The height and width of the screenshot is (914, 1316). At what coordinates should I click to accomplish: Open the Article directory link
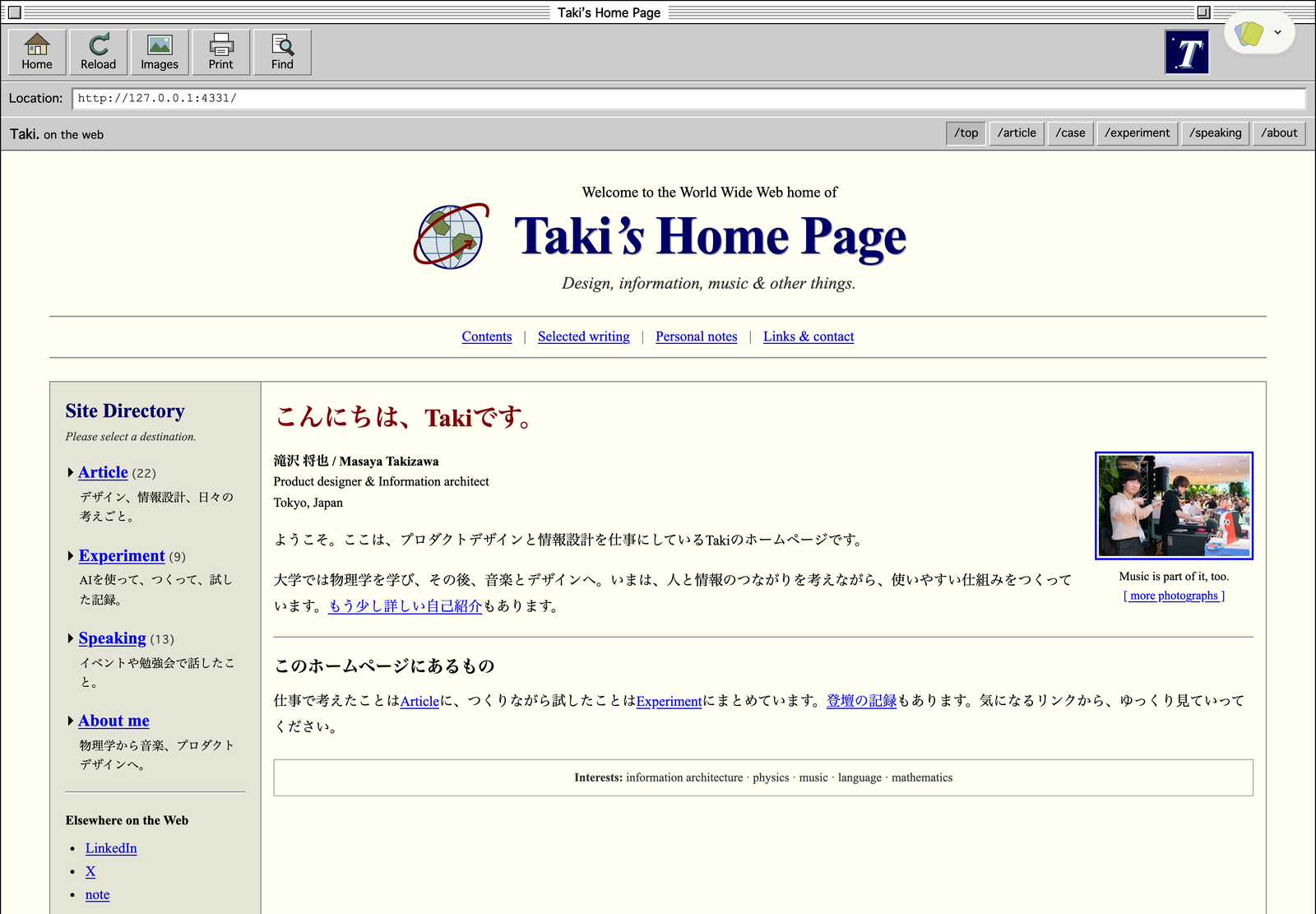[103, 472]
